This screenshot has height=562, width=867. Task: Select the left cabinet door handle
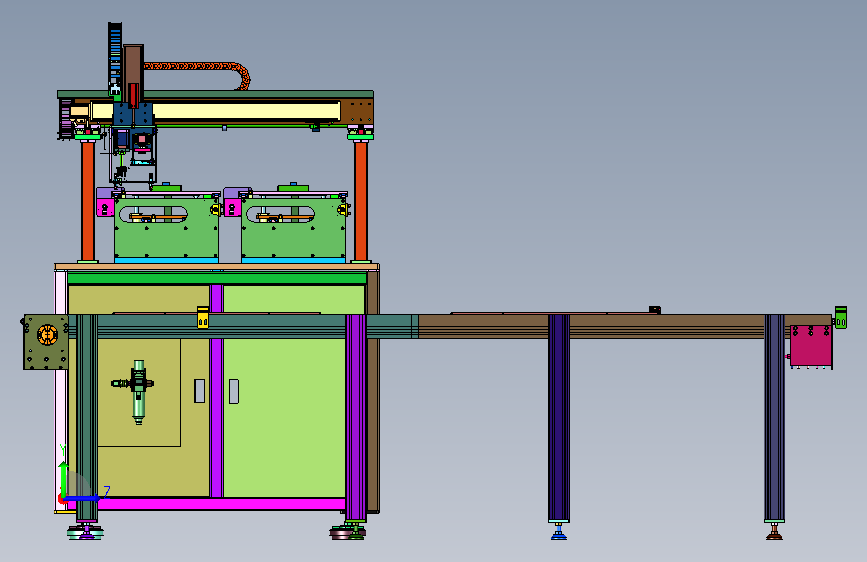tap(200, 391)
